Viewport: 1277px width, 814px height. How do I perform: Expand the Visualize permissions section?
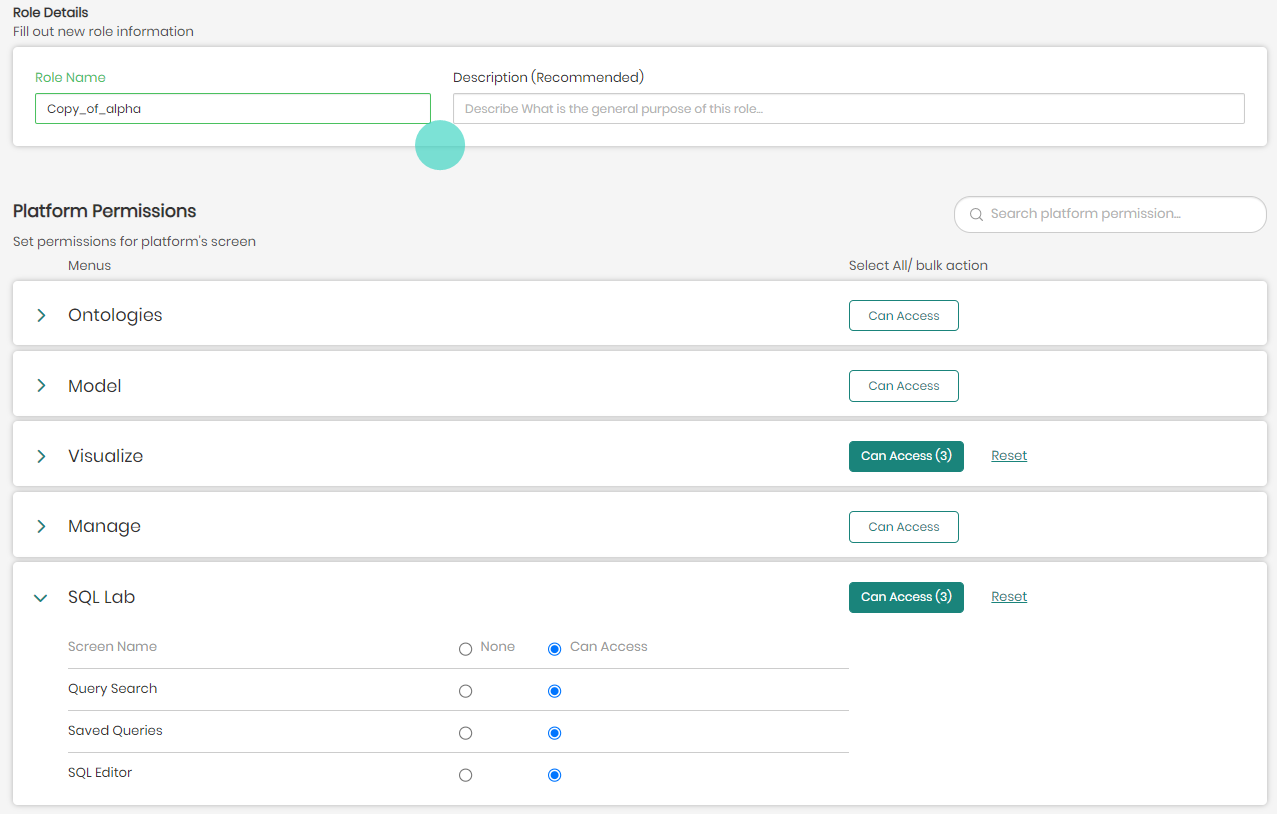point(40,455)
